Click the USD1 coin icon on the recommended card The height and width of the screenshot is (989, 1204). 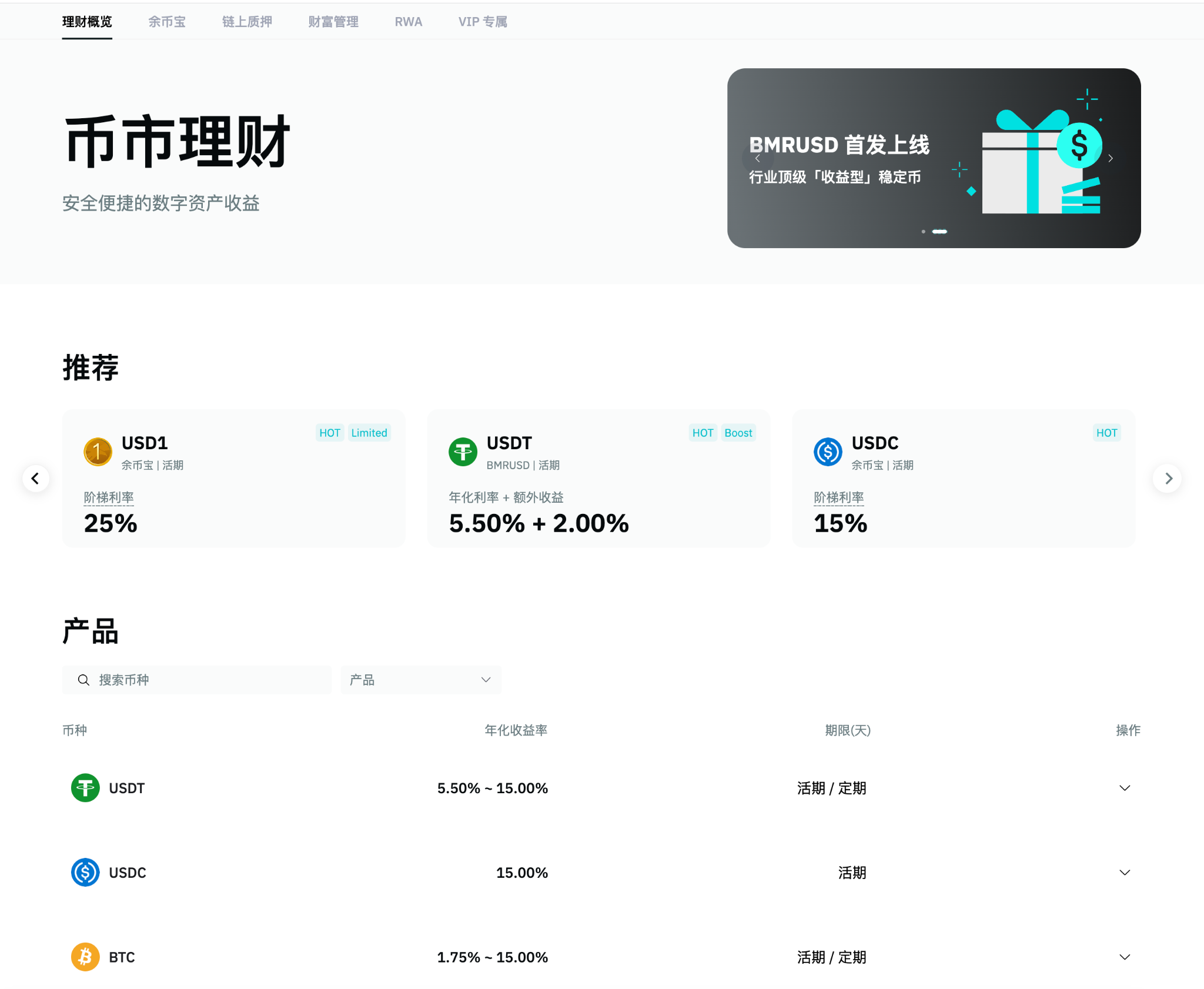pyautogui.click(x=98, y=452)
